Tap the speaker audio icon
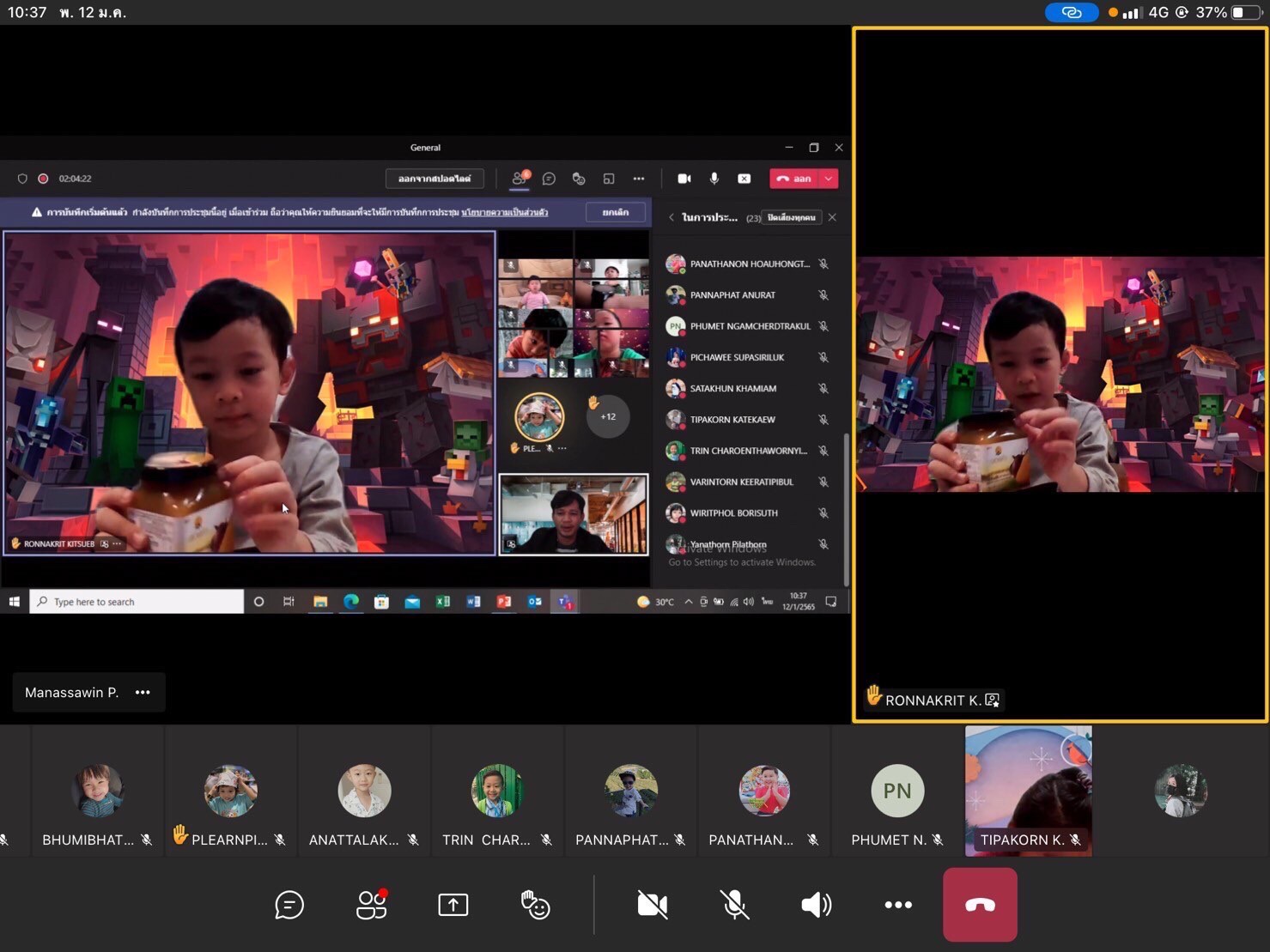This screenshot has width=1270, height=952. tap(816, 905)
